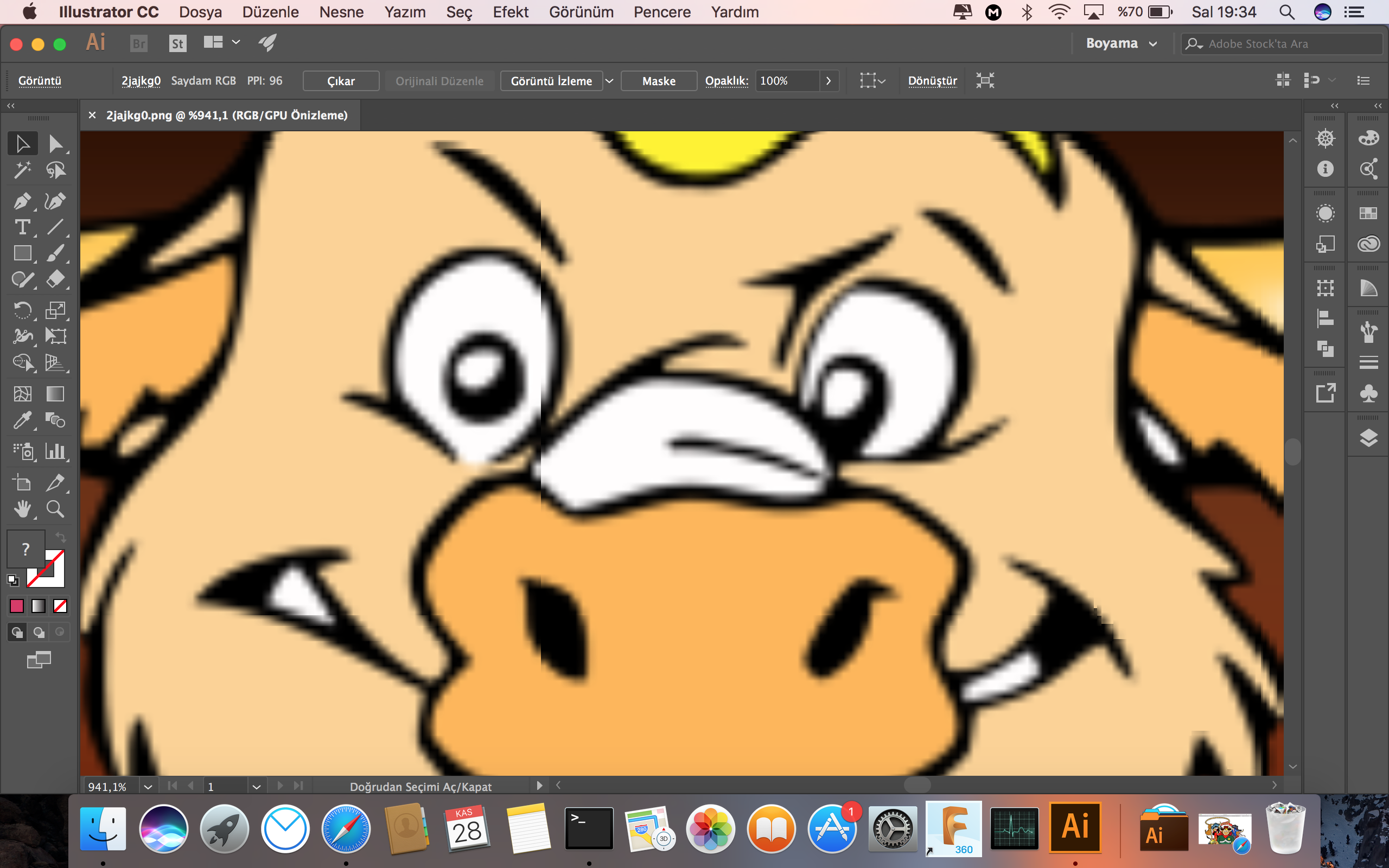The width and height of the screenshot is (1389, 868).
Task: Set Color fill mode
Action: pyautogui.click(x=17, y=605)
